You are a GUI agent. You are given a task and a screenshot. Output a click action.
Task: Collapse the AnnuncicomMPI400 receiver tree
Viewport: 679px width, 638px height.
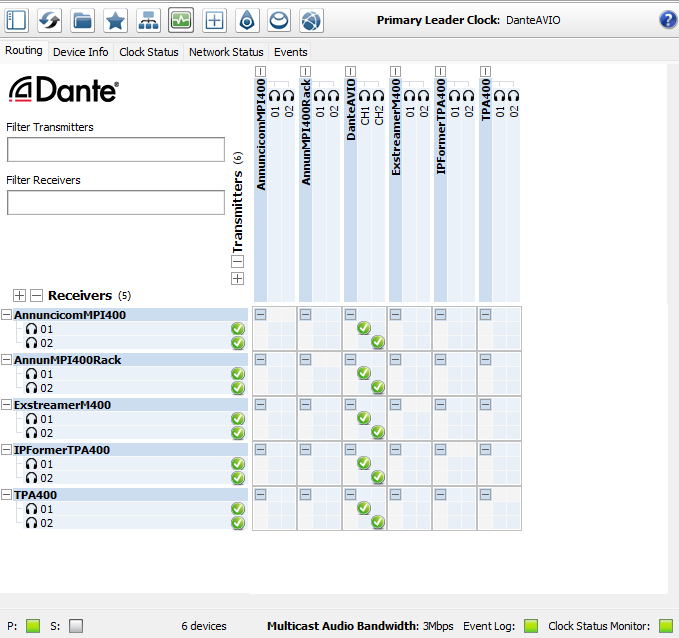7,315
